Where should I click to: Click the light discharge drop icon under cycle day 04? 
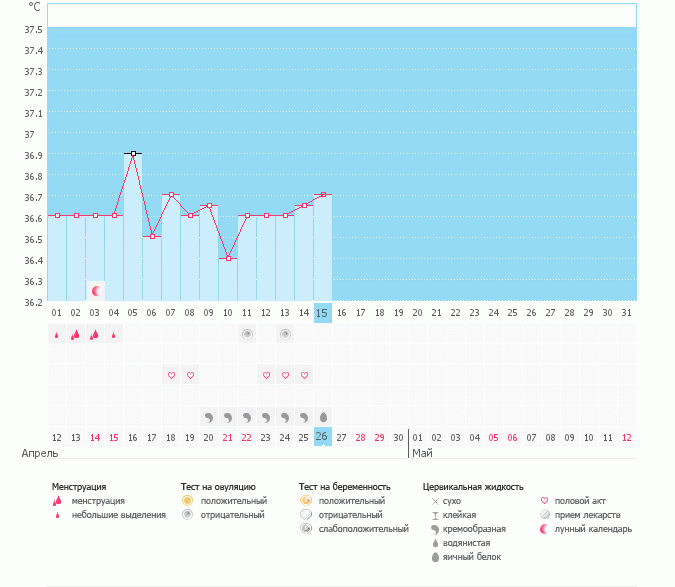pyautogui.click(x=114, y=335)
